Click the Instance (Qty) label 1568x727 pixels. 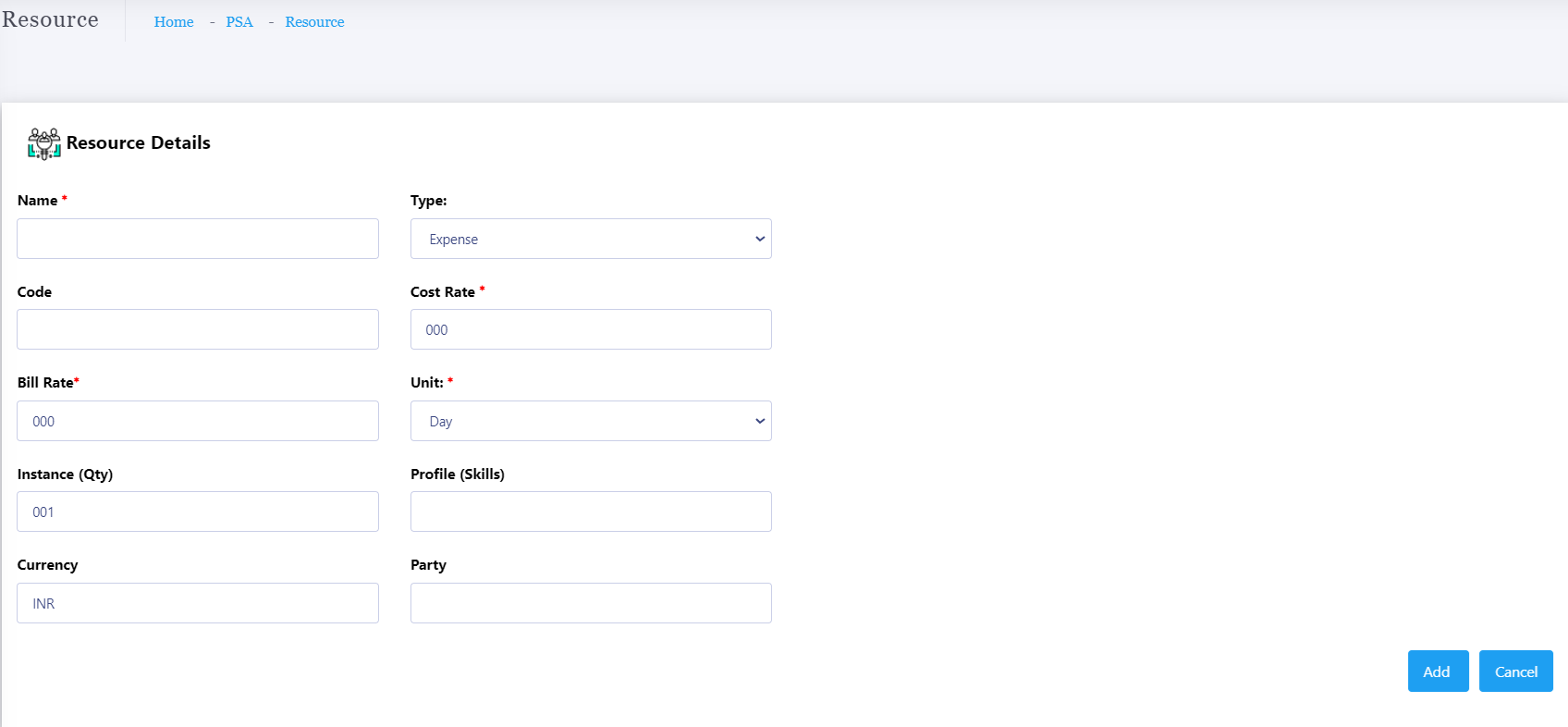[65, 474]
